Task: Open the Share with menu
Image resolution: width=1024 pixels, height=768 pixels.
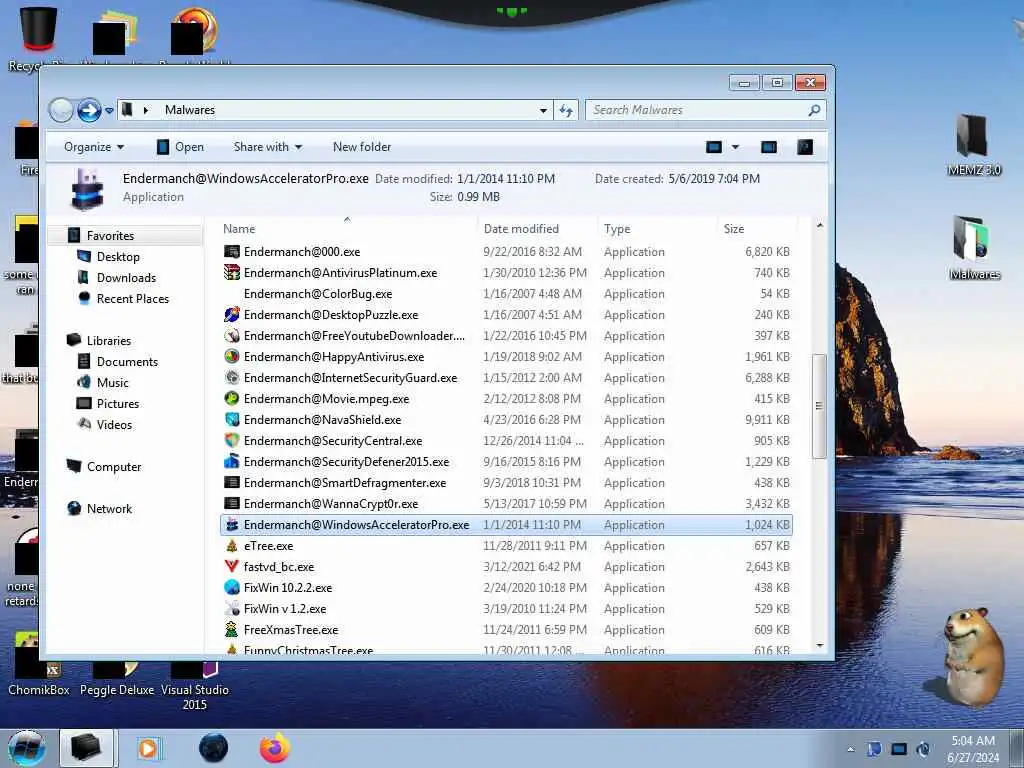Action: tap(268, 147)
